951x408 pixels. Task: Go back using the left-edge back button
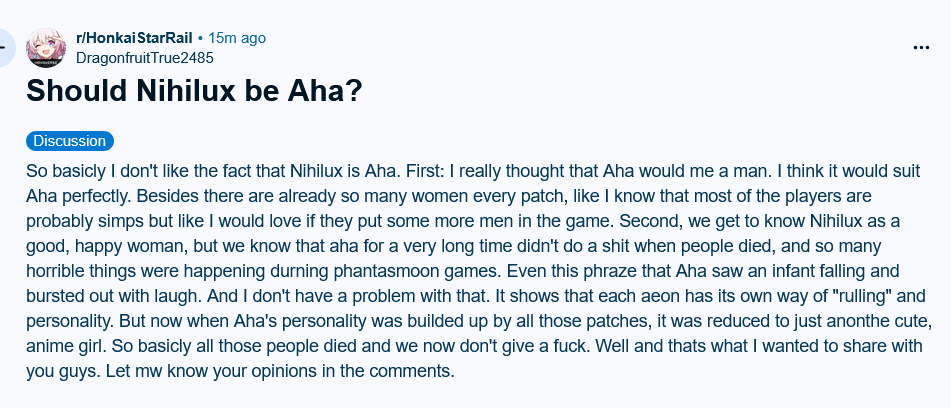pyautogui.click(x=6, y=47)
